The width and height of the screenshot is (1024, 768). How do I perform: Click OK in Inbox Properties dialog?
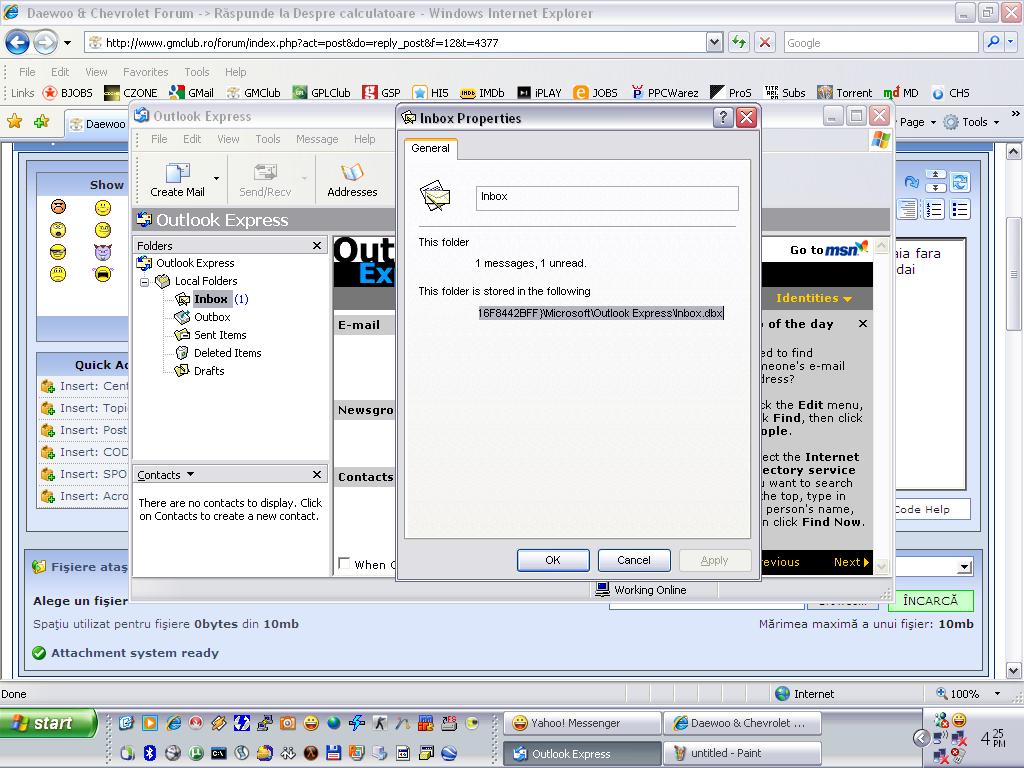(x=552, y=560)
